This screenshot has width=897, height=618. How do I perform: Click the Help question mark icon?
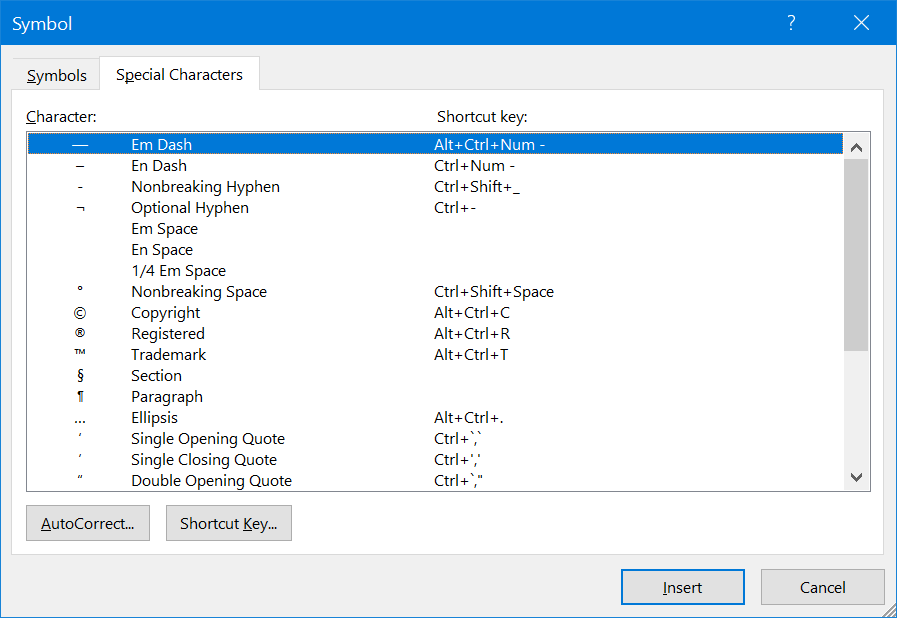click(x=791, y=23)
